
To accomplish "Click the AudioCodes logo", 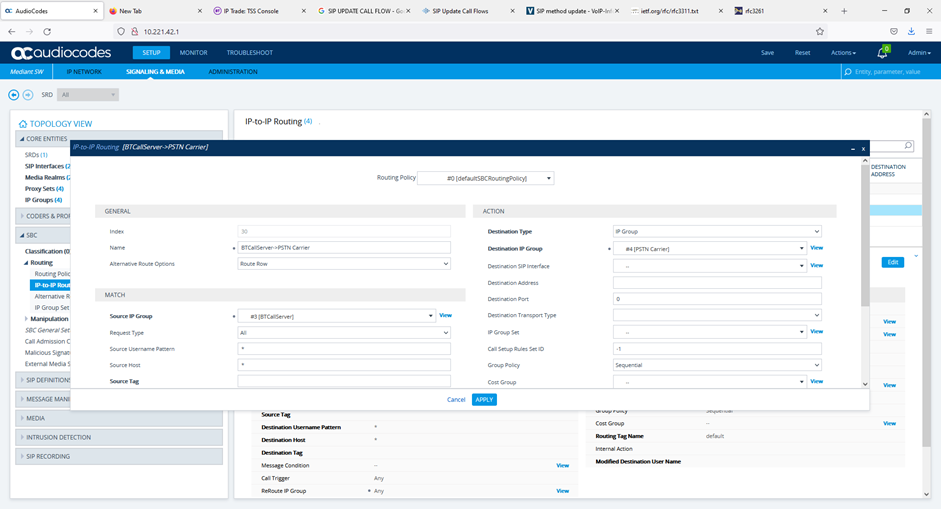I will tap(61, 53).
